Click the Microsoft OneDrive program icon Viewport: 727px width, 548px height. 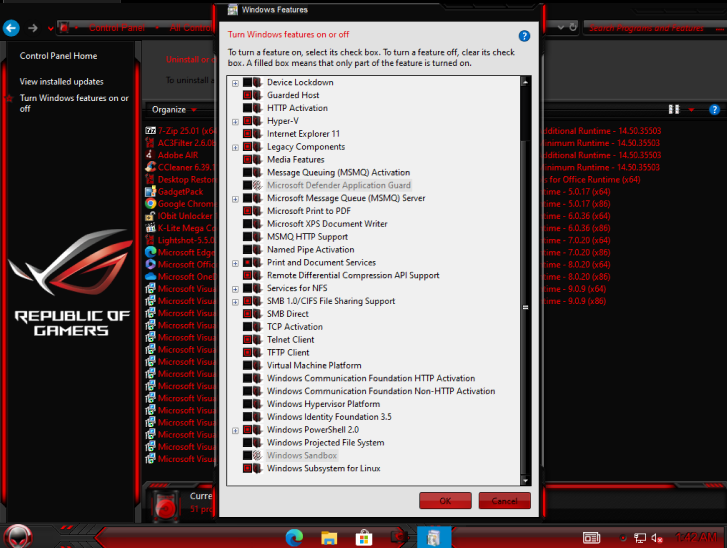tap(150, 276)
